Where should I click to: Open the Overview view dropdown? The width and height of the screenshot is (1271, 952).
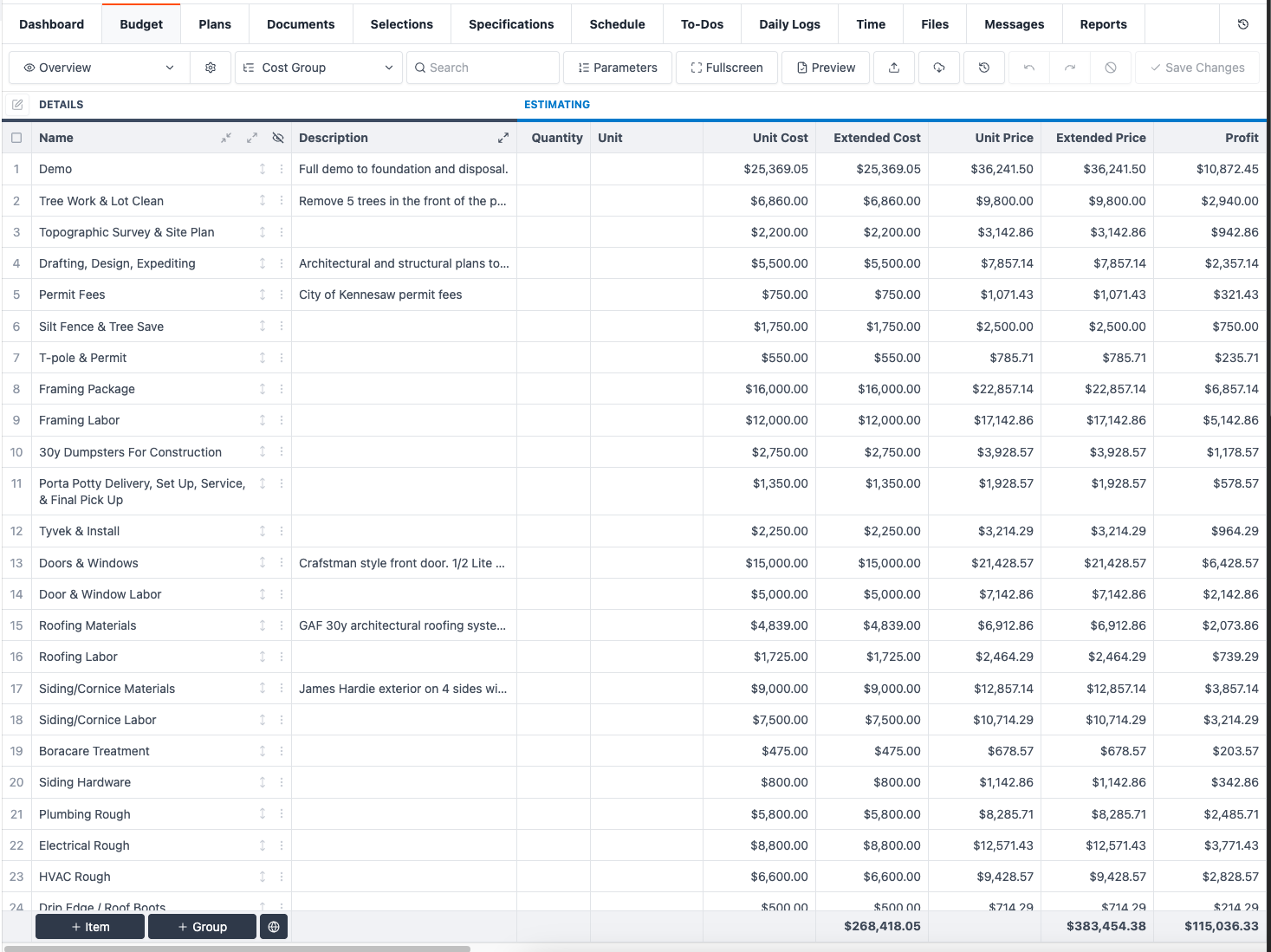(x=99, y=68)
